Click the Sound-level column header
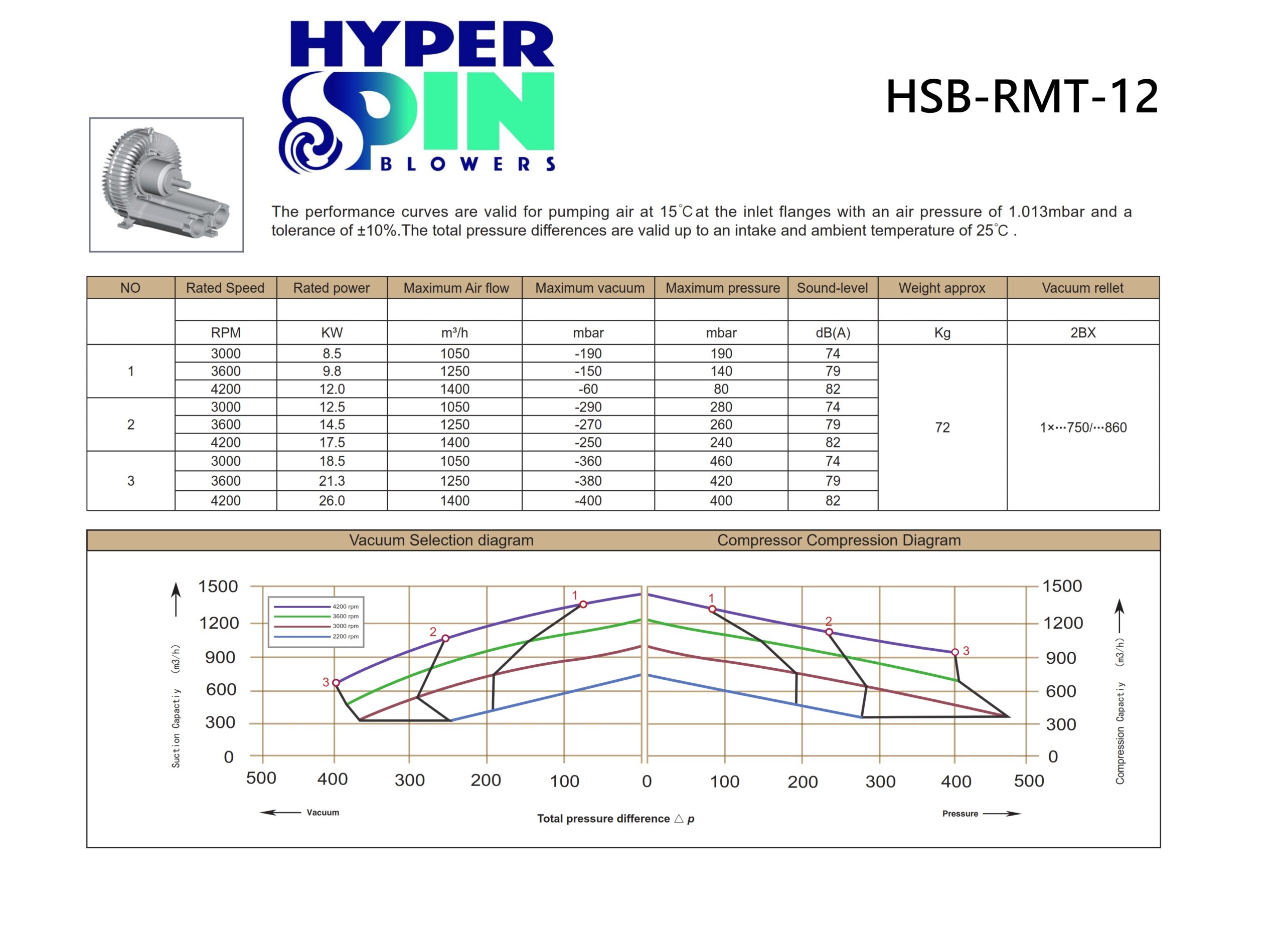 (x=832, y=288)
